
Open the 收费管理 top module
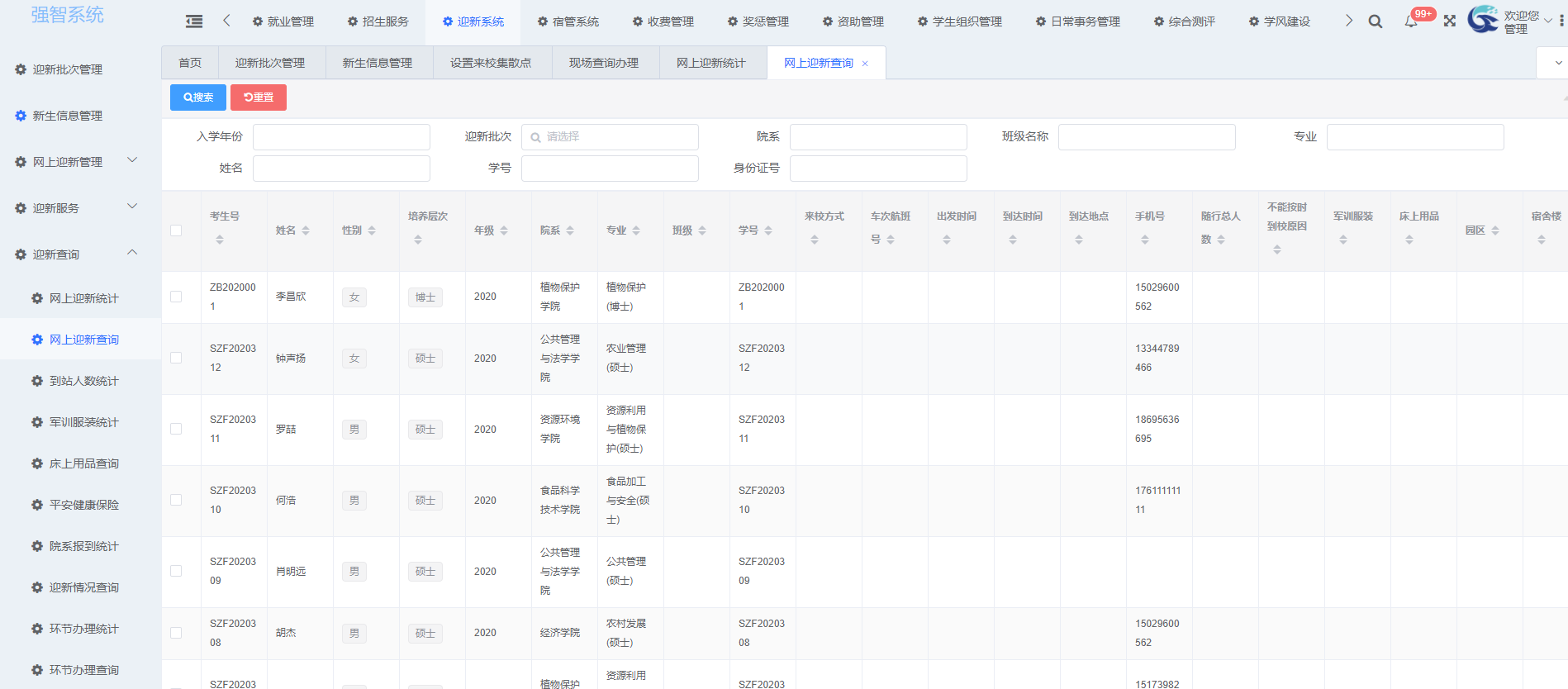coord(663,21)
